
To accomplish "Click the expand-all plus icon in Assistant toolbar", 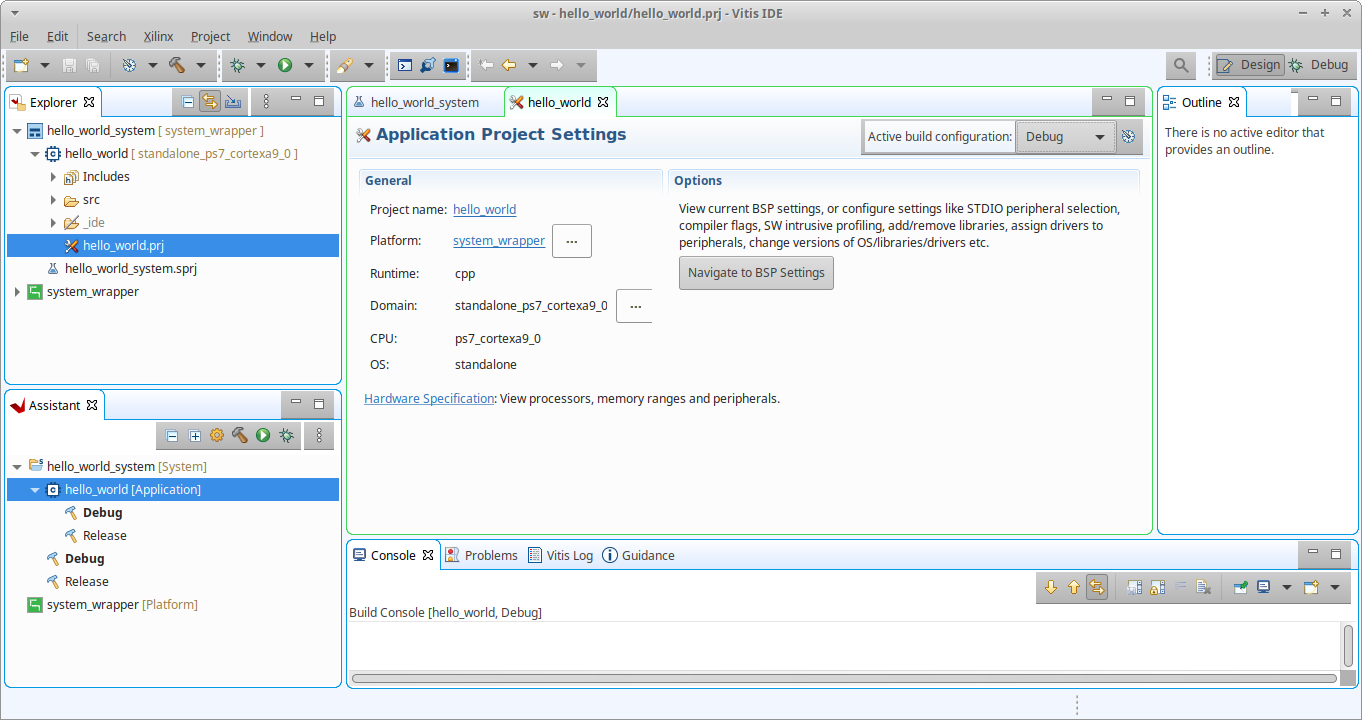I will point(194,435).
